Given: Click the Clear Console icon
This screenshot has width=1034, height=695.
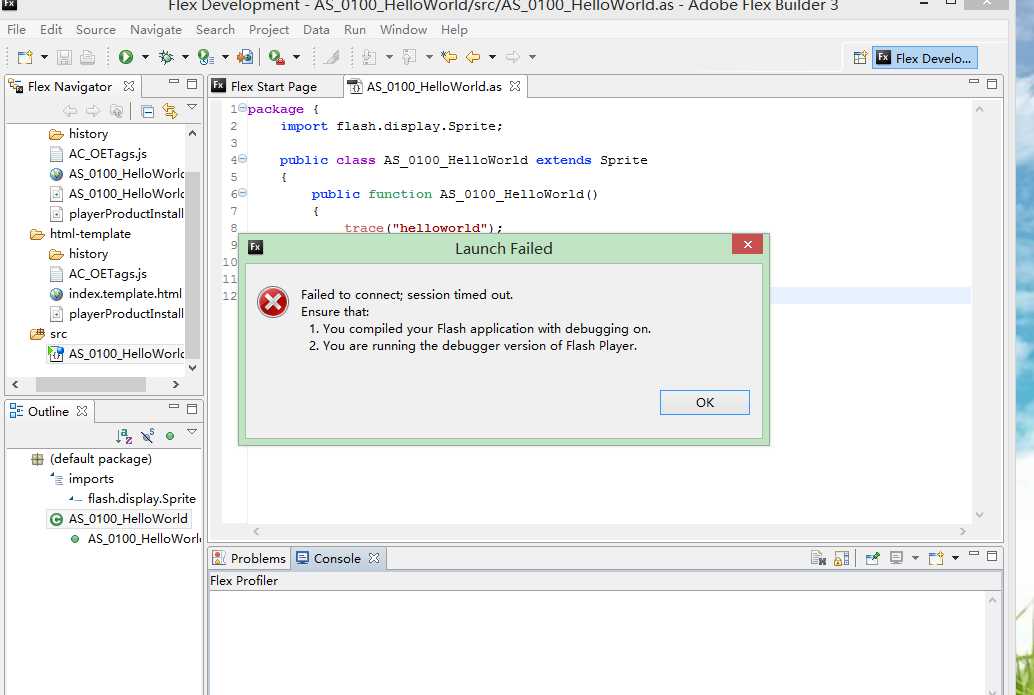Looking at the screenshot, I should [x=818, y=559].
